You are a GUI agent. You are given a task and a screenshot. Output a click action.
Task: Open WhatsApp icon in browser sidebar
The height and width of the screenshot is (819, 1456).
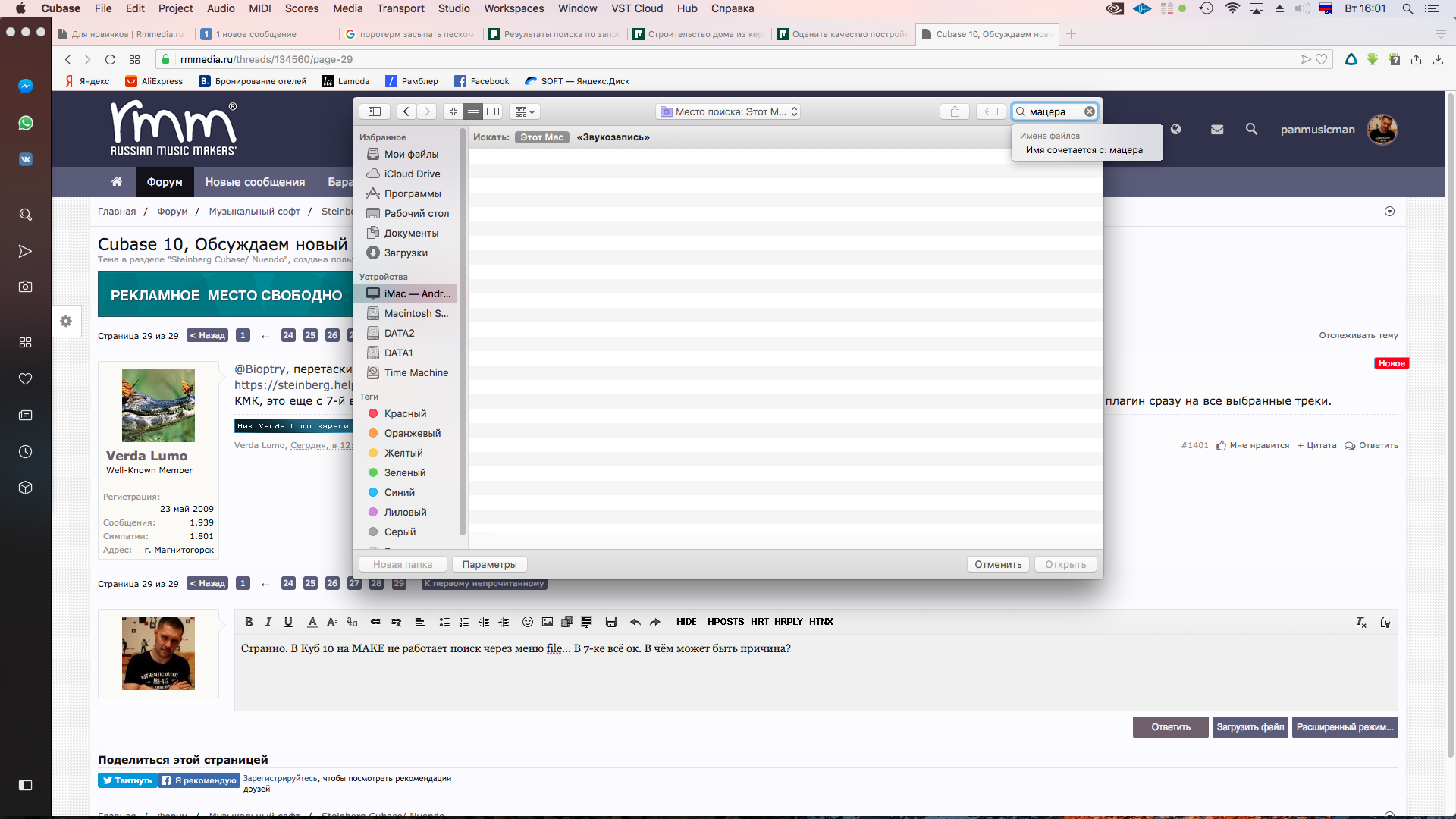[x=25, y=123]
